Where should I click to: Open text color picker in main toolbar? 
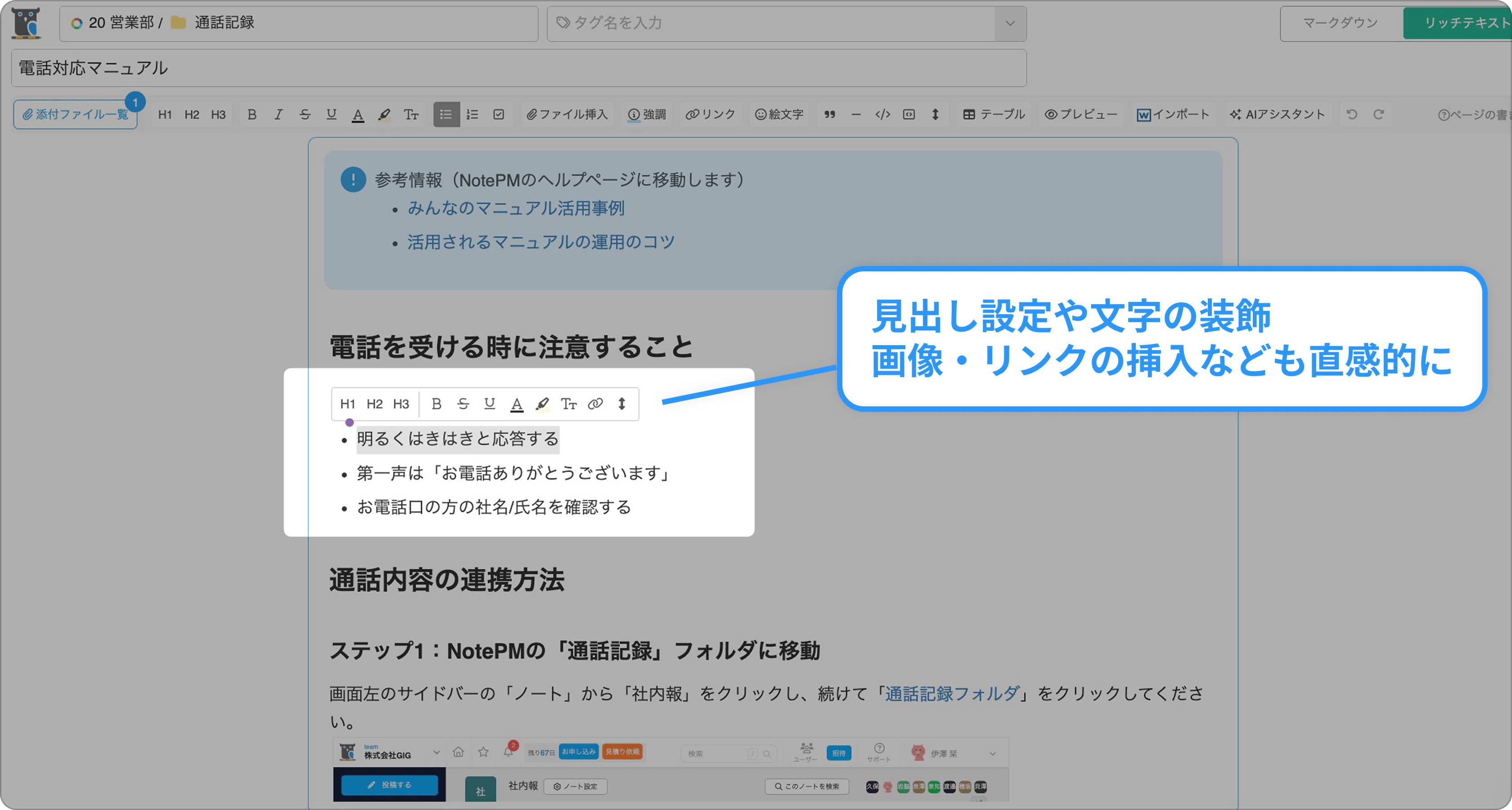tap(357, 114)
